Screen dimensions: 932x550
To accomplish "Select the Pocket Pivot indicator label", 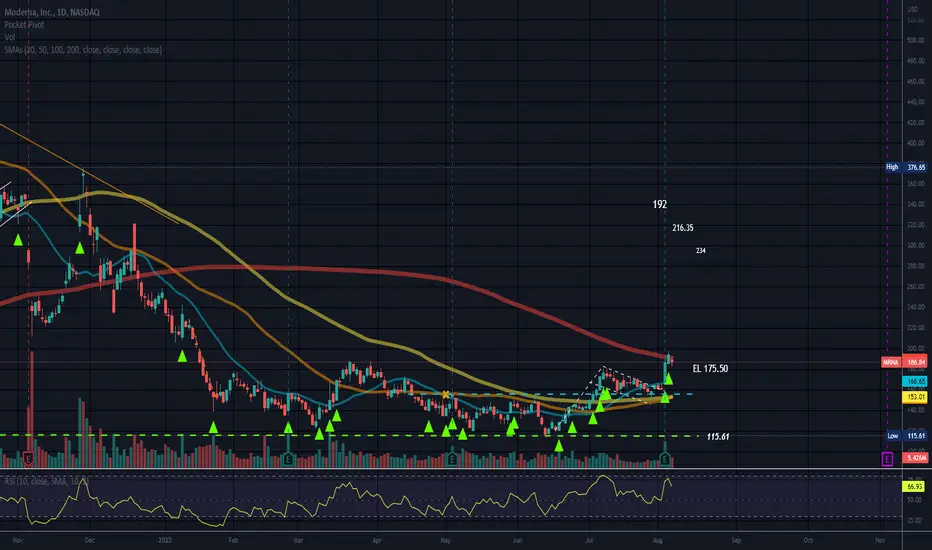I will click(x=24, y=24).
